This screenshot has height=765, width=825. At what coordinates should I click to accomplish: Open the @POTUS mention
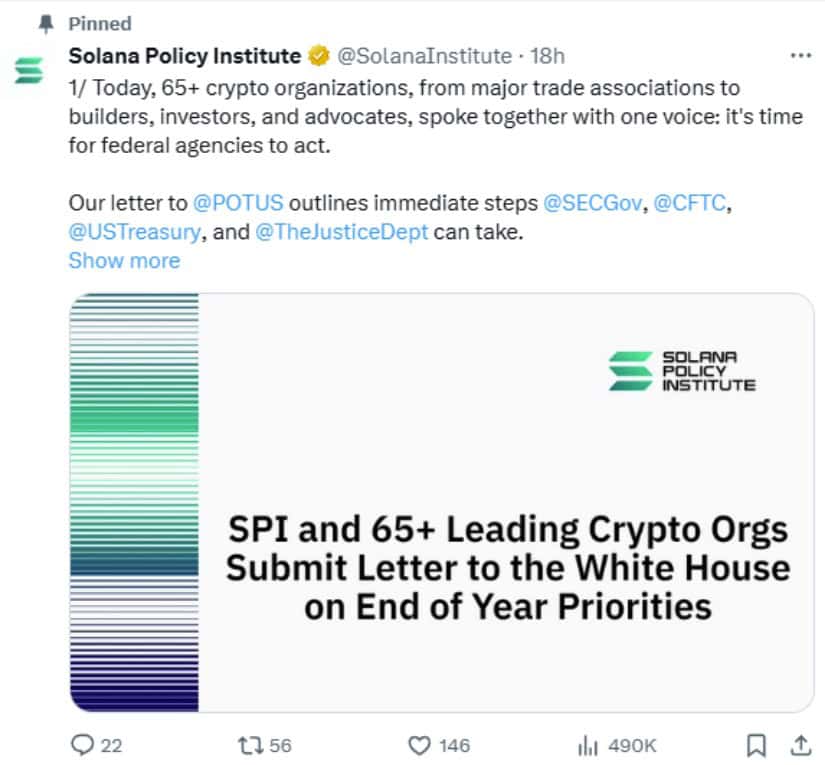pos(236,202)
